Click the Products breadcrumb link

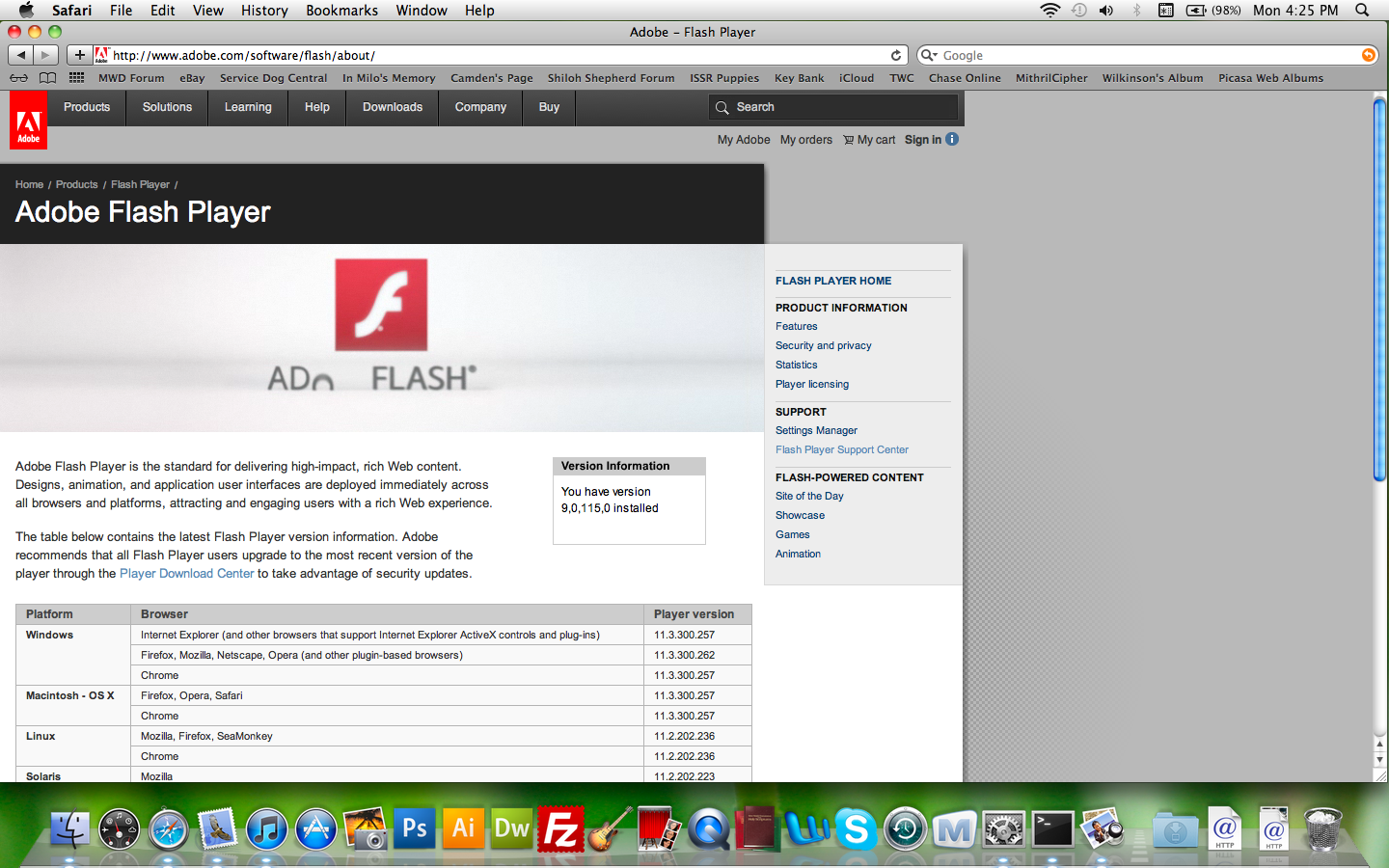point(76,184)
